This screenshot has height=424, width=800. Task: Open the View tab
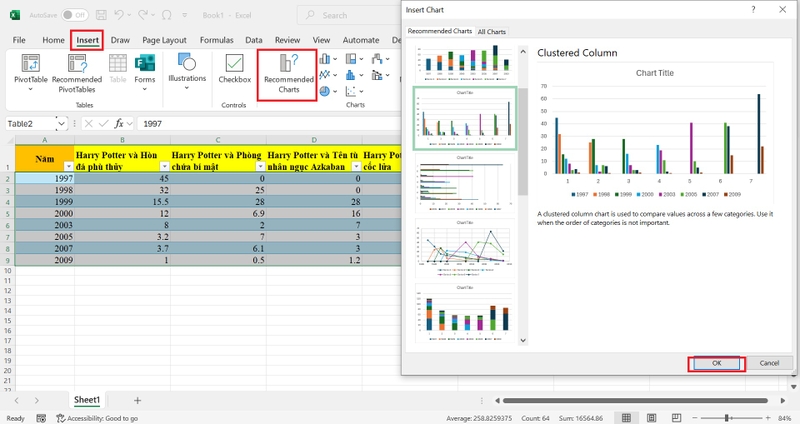(321, 40)
